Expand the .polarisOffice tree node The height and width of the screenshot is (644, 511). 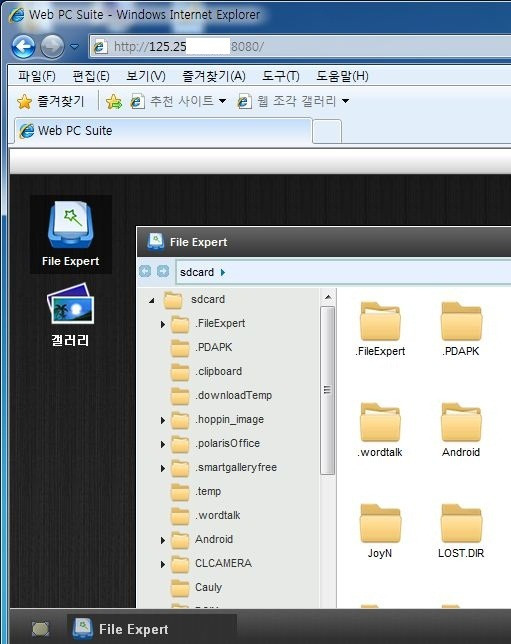point(163,444)
